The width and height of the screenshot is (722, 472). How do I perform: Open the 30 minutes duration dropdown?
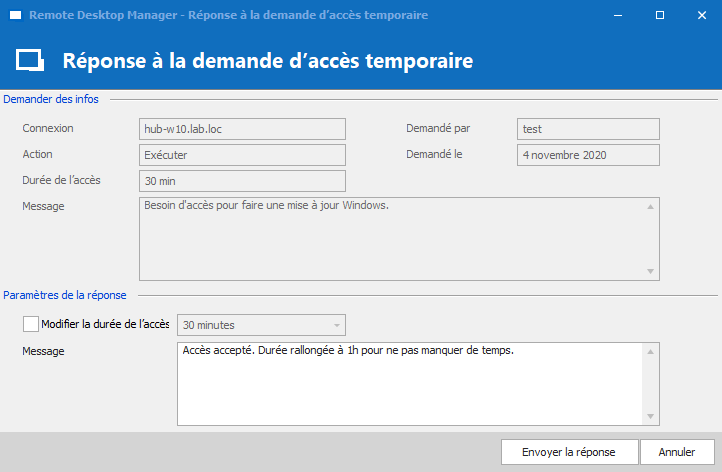pyautogui.click(x=260, y=325)
